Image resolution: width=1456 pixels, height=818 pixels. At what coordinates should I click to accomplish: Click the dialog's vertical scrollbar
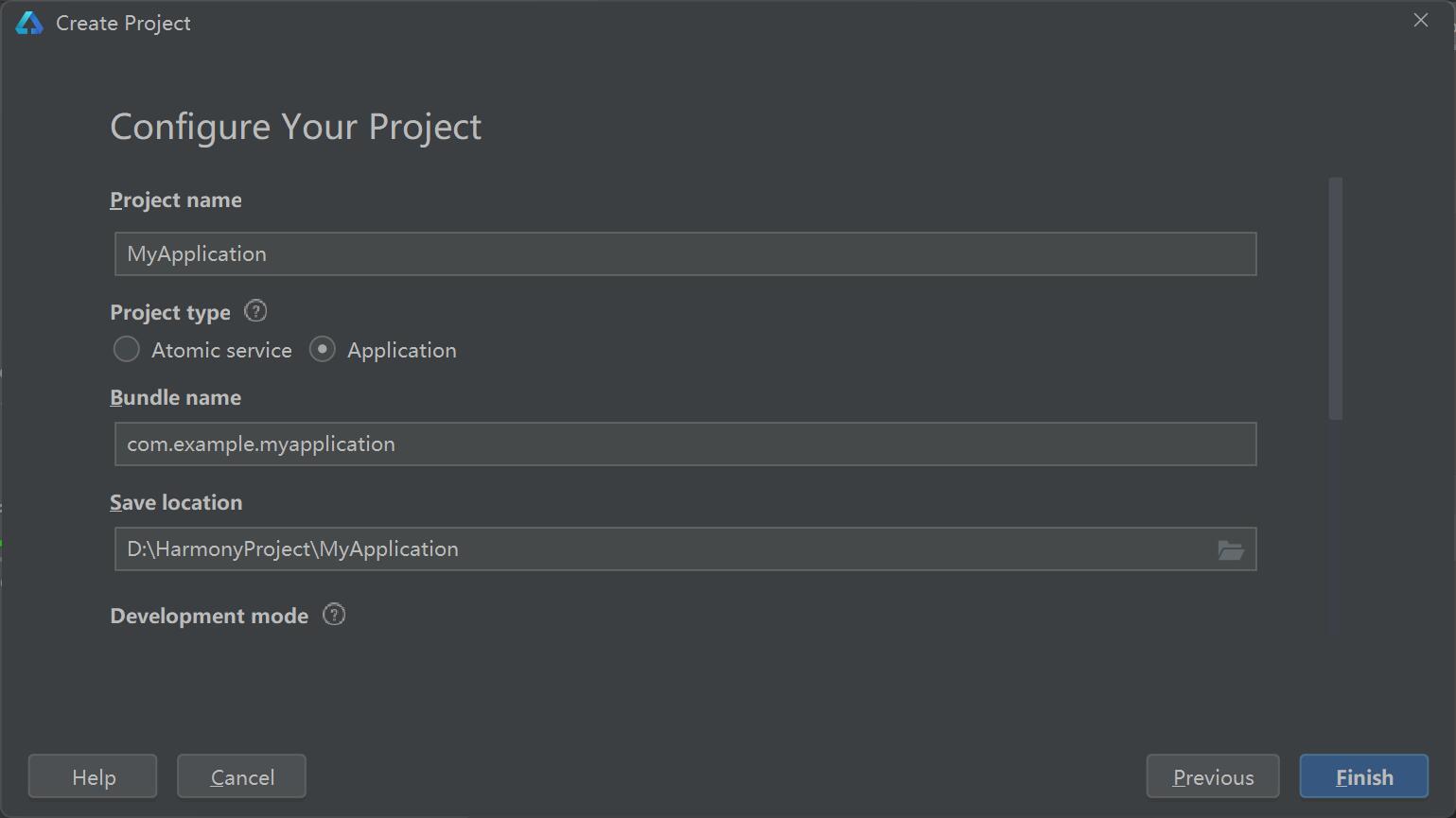point(1335,298)
